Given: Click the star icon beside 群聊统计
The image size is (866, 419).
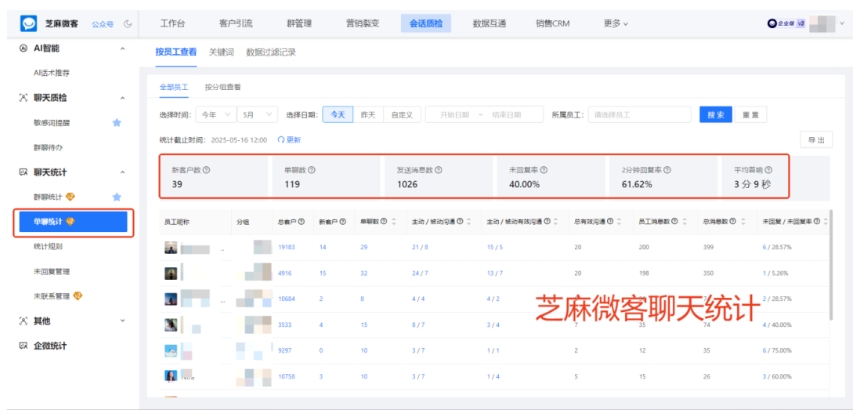Looking at the screenshot, I should (x=117, y=197).
